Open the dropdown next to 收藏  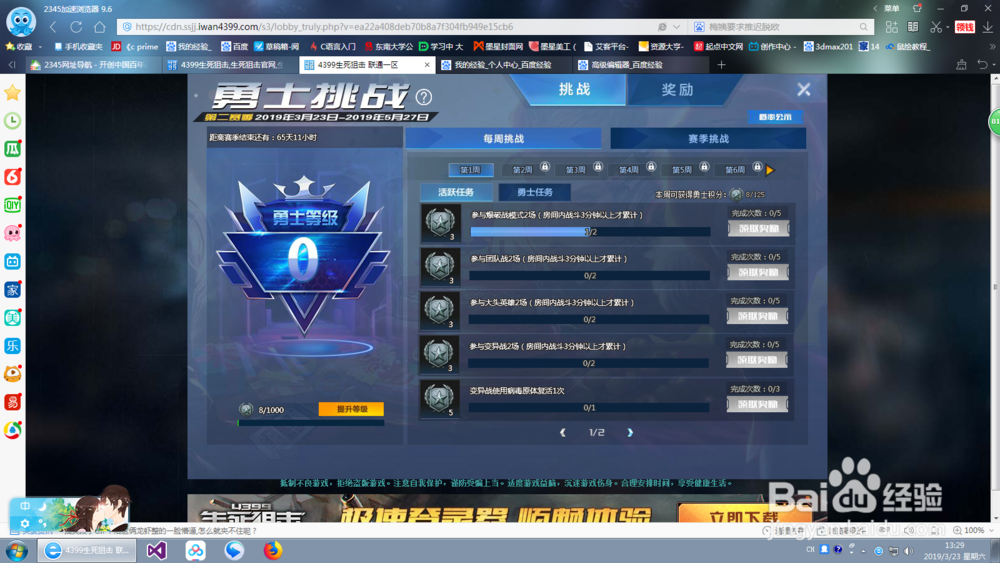(x=40, y=47)
